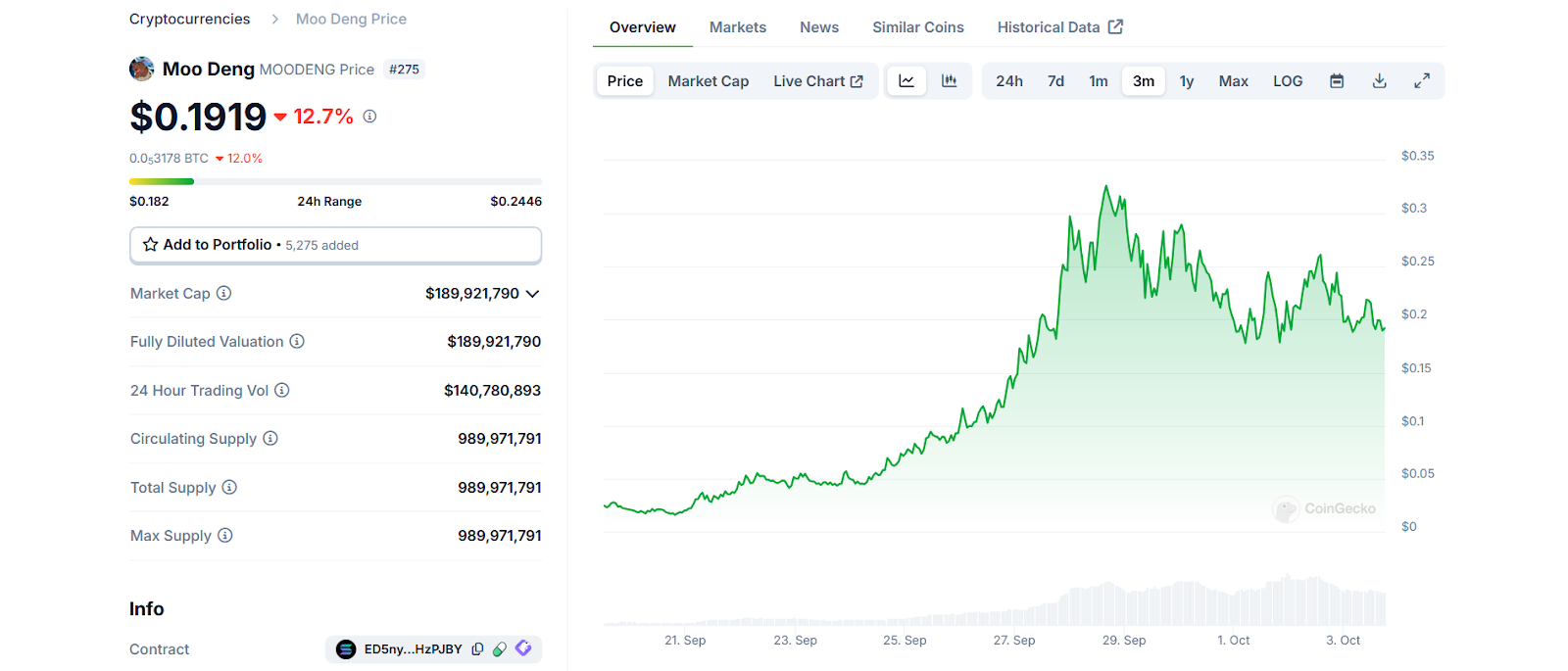The height and width of the screenshot is (671, 1568).
Task: Go to the Similar Coins tab
Action: (x=917, y=27)
